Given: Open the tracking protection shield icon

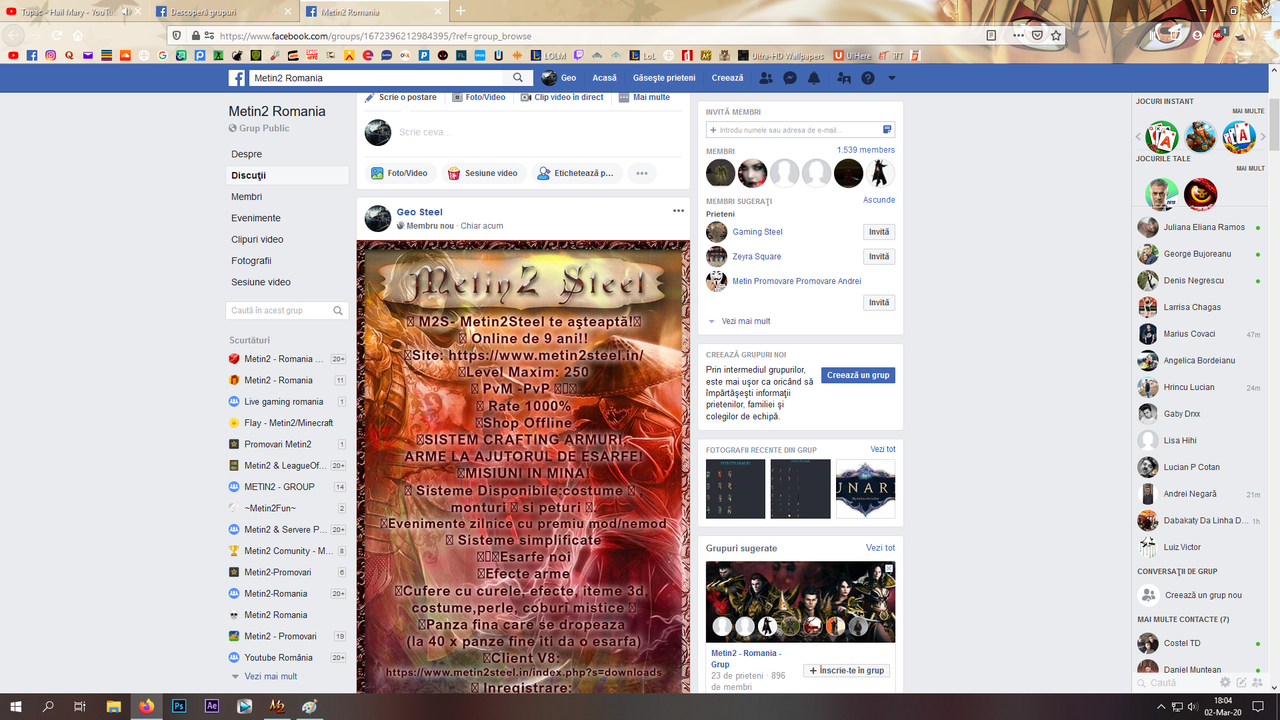Looking at the screenshot, I should (x=177, y=35).
